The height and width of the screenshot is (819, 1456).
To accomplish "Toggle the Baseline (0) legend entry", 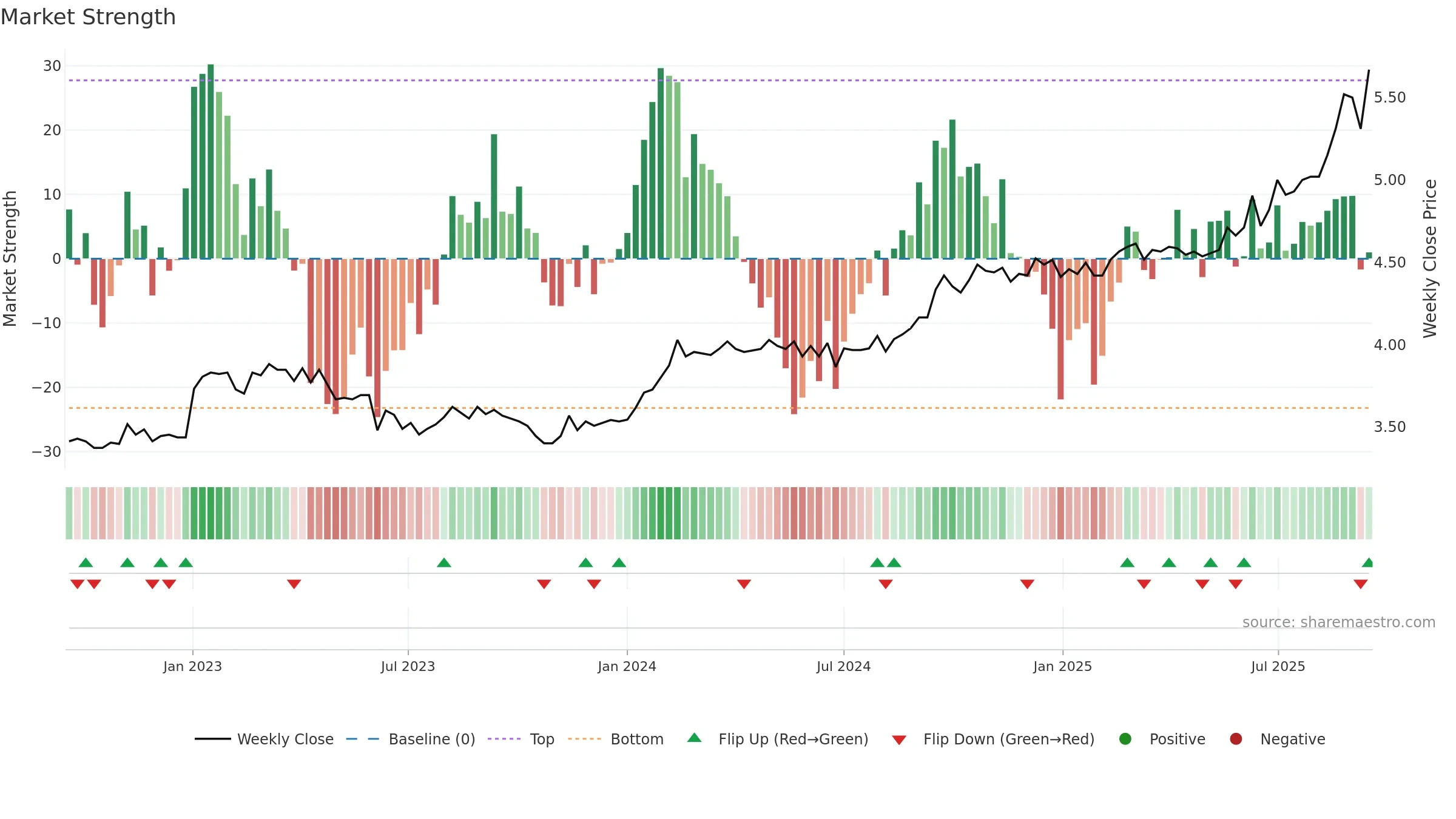I will click(411, 739).
